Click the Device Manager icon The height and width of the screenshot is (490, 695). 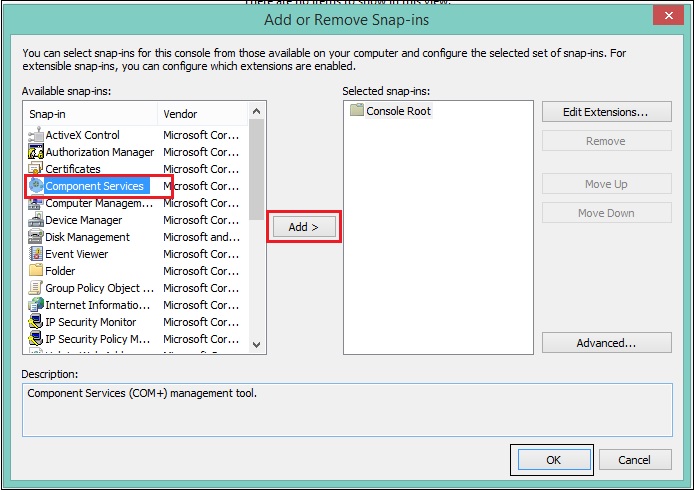click(x=35, y=220)
